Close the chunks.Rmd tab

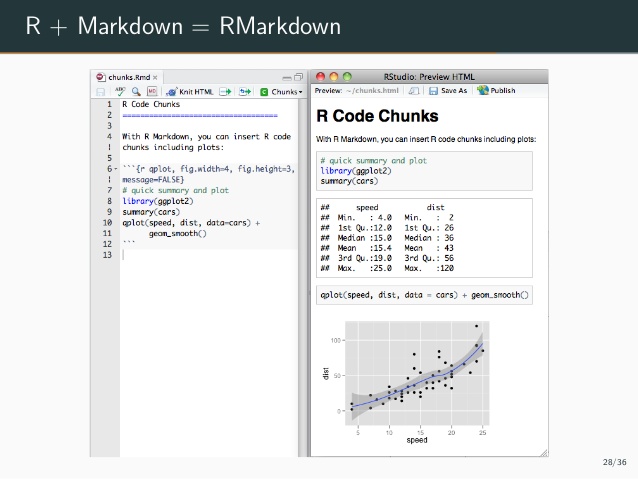(155, 77)
